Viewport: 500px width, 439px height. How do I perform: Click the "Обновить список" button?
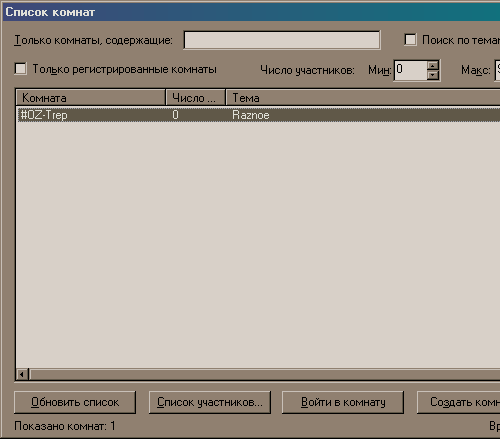click(x=75, y=402)
